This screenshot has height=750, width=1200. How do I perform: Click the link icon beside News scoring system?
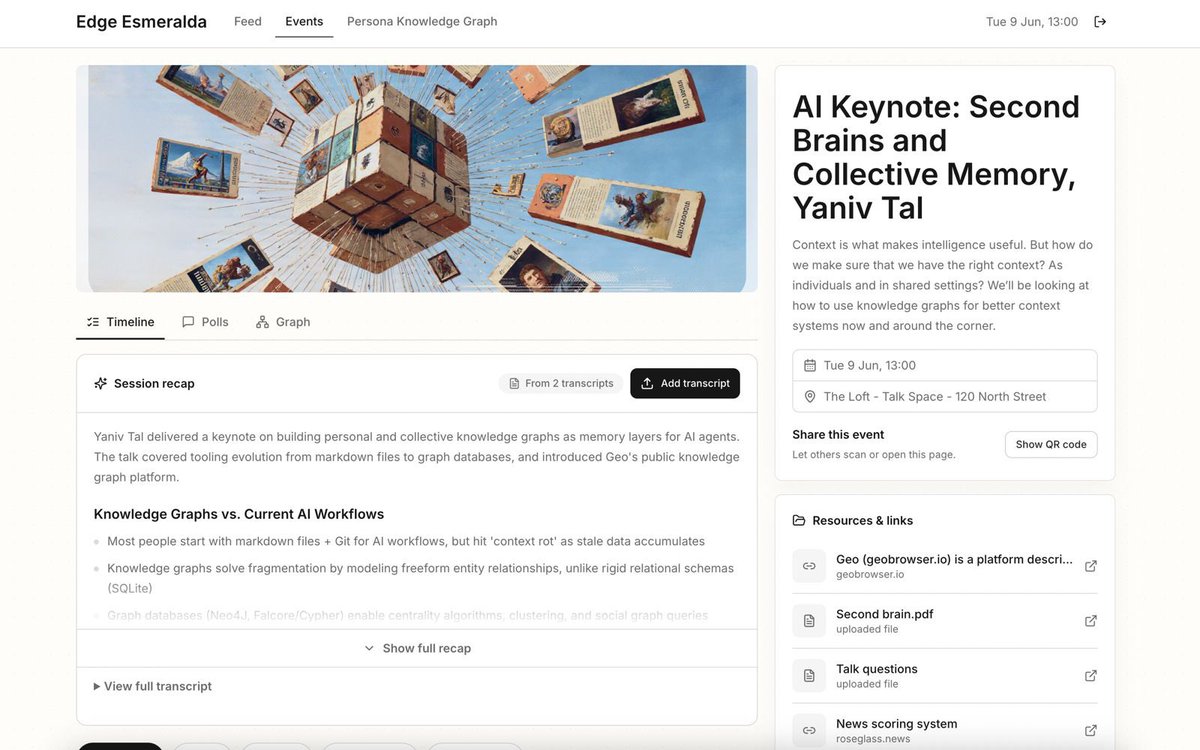click(809, 731)
